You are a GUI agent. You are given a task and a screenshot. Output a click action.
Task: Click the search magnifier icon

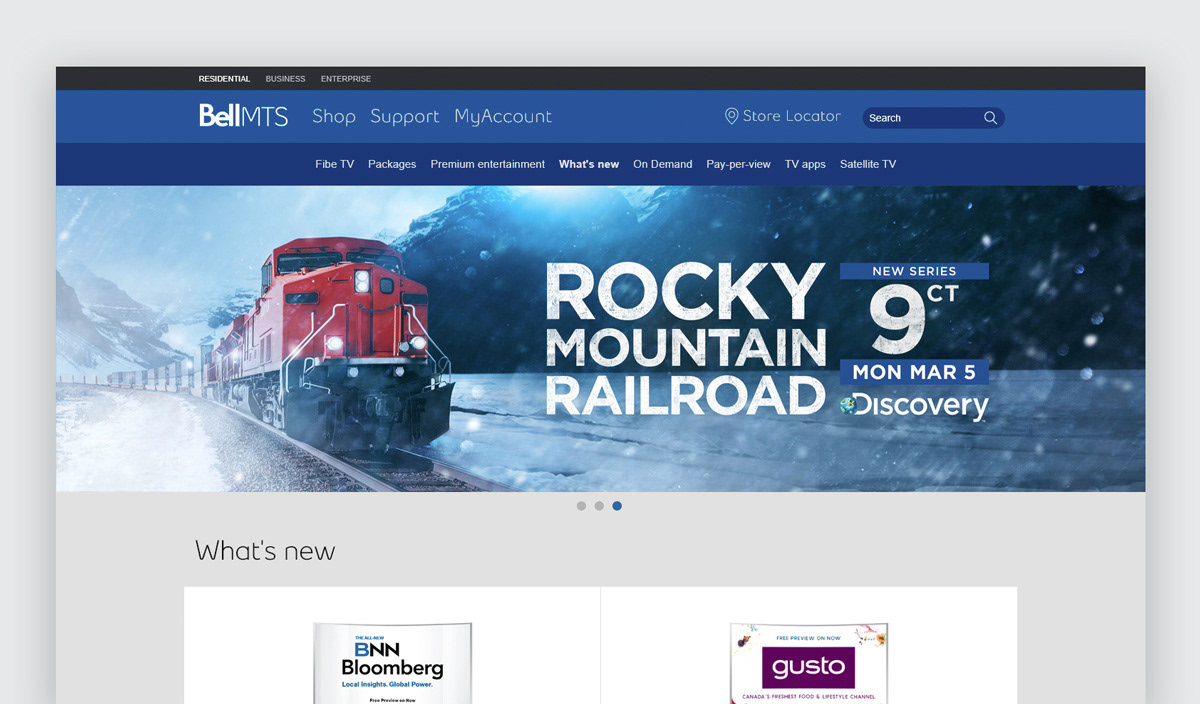(x=990, y=118)
